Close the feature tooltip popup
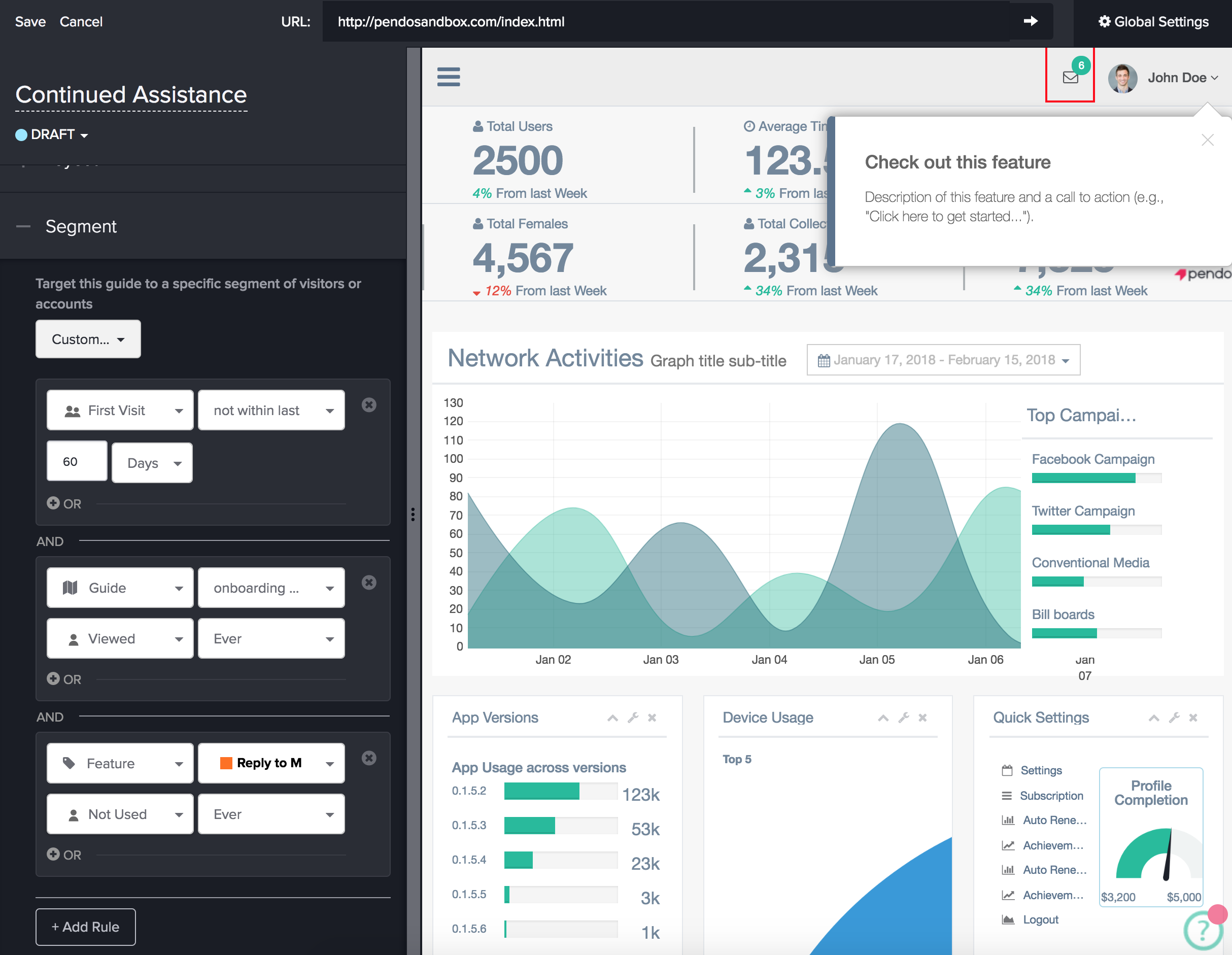The height and width of the screenshot is (955, 1232). click(x=1207, y=140)
